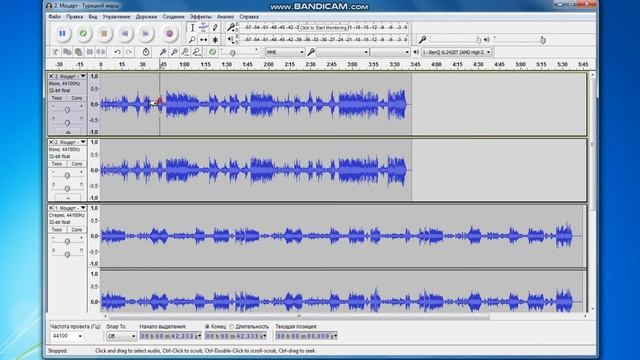This screenshot has width=640, height=360.
Task: Select the Конец radio button
Action: click(x=207, y=327)
